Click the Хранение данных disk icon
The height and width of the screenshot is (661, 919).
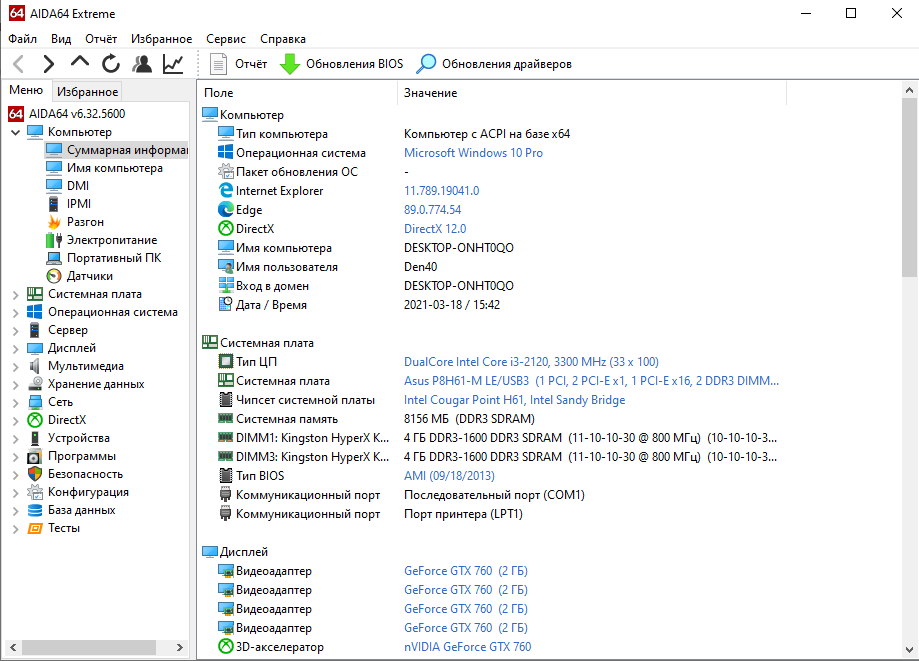[x=35, y=384]
